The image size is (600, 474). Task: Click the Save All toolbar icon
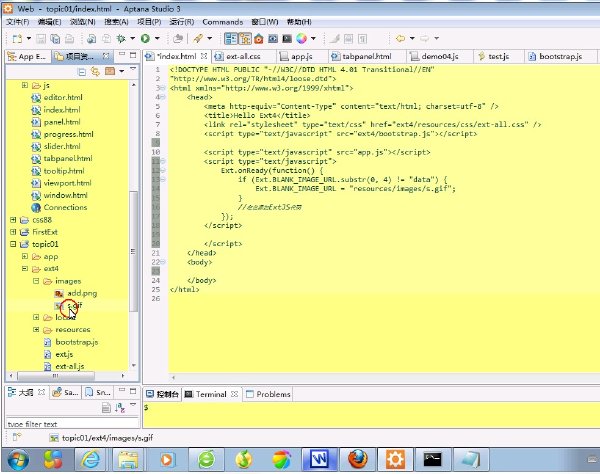click(55, 39)
